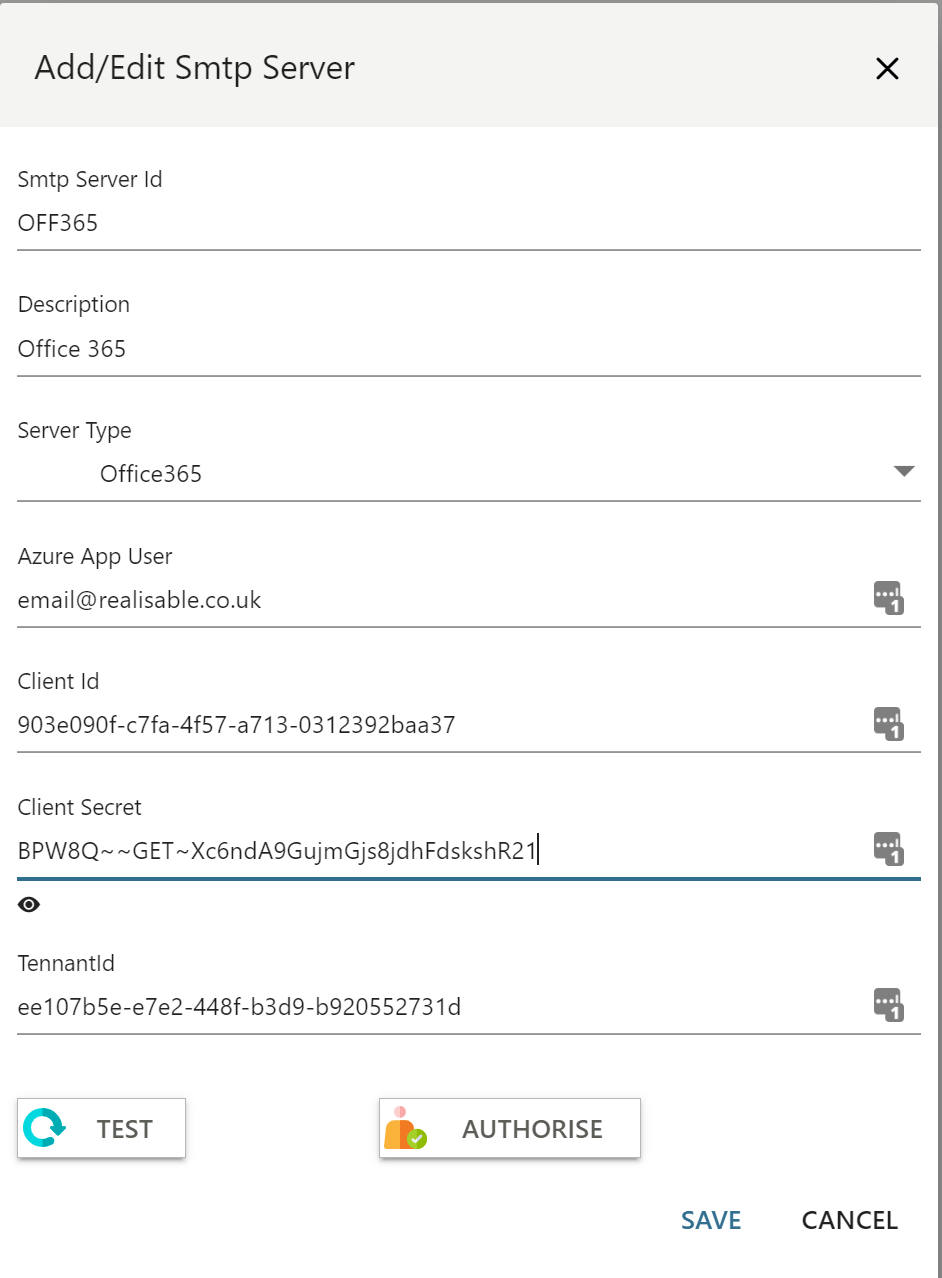Close the Add/Edit Smtp Server dialog
This screenshot has height=1278, width=942.
pyautogui.click(x=887, y=68)
